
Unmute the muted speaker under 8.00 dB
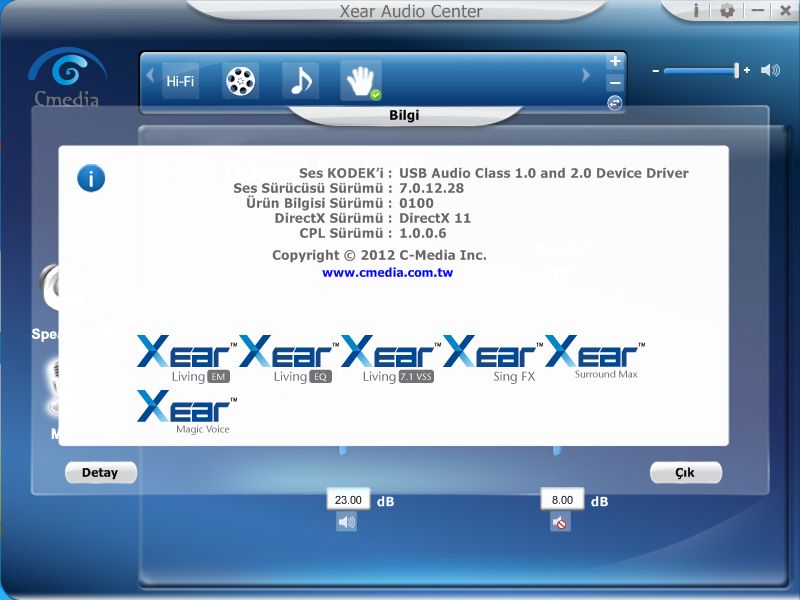[560, 522]
